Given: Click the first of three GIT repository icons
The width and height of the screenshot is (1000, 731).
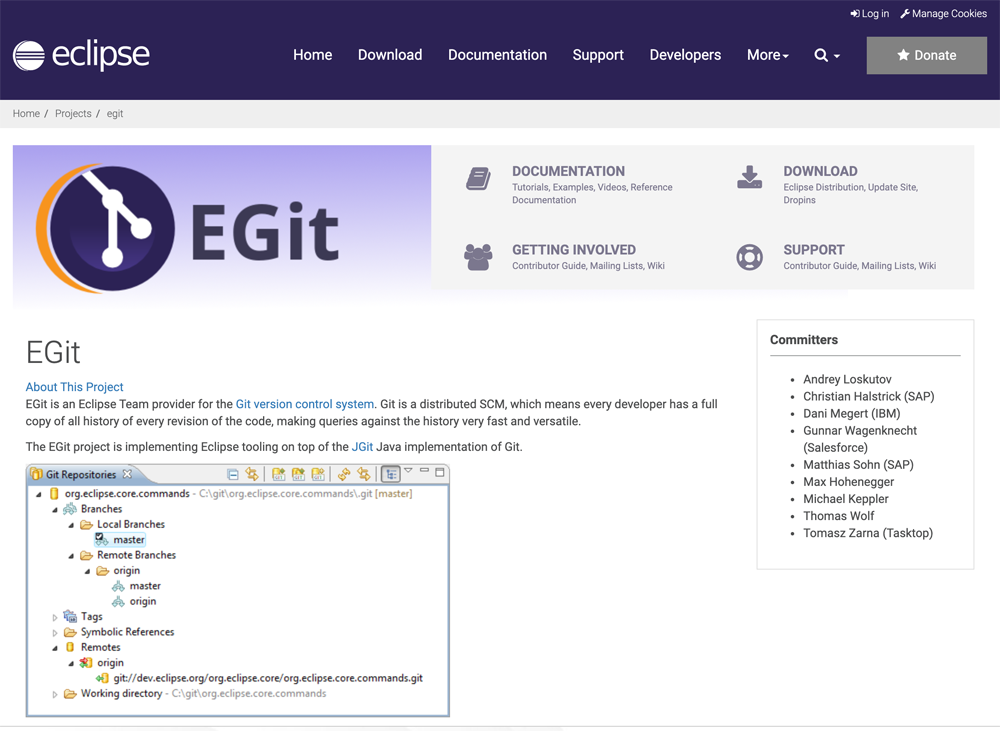Looking at the screenshot, I should 279,474.
